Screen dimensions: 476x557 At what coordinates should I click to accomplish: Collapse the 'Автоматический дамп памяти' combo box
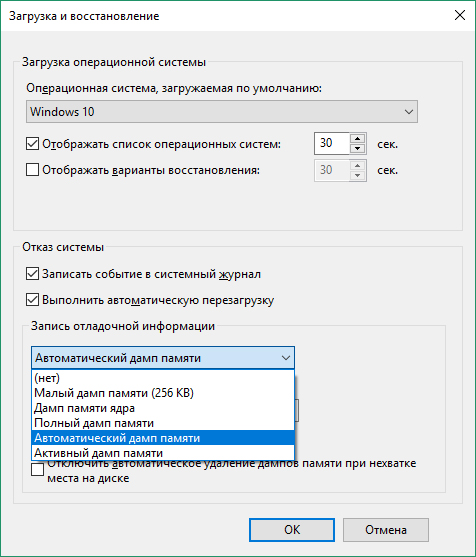pos(163,358)
